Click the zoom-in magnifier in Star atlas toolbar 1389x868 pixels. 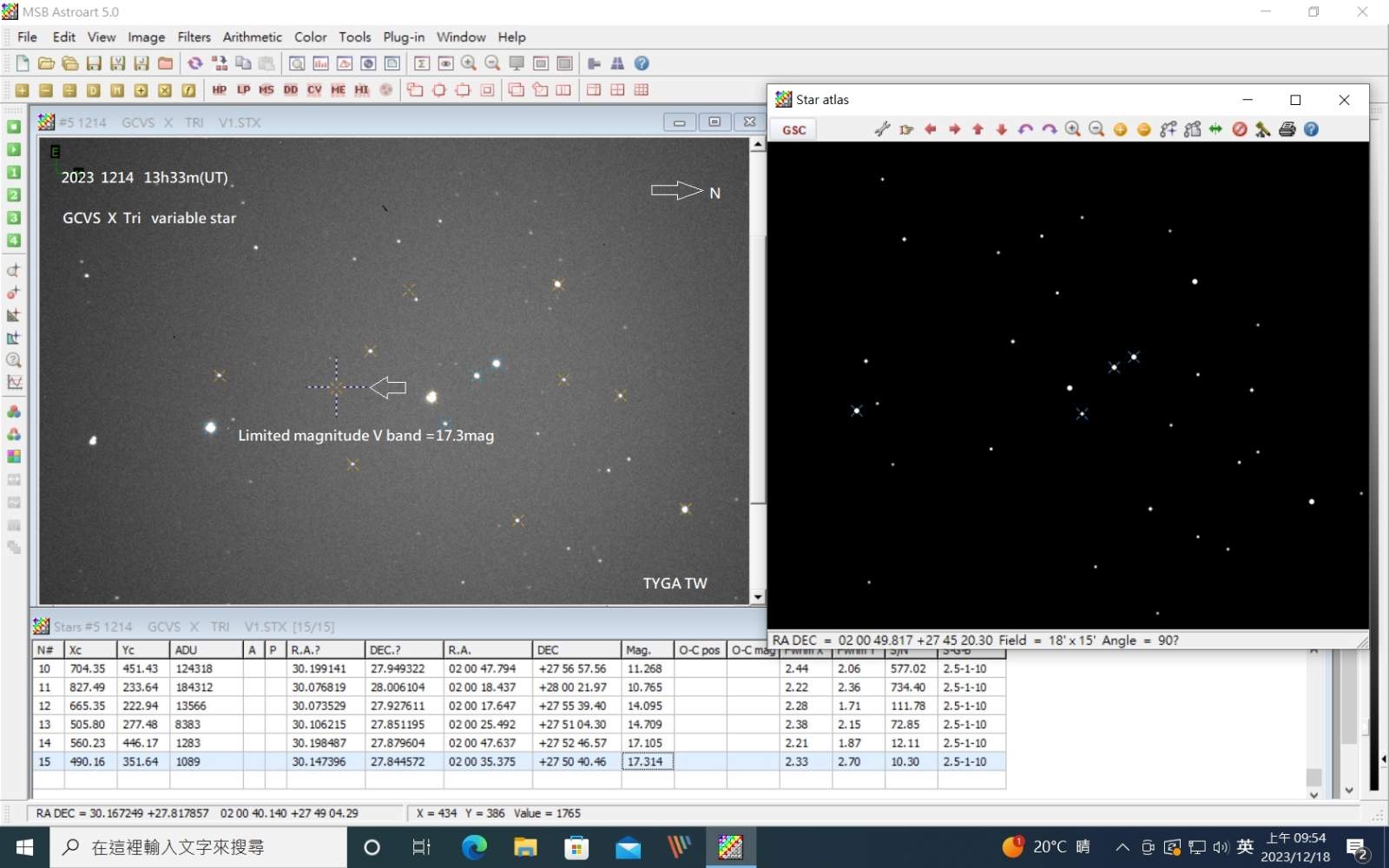1073,129
